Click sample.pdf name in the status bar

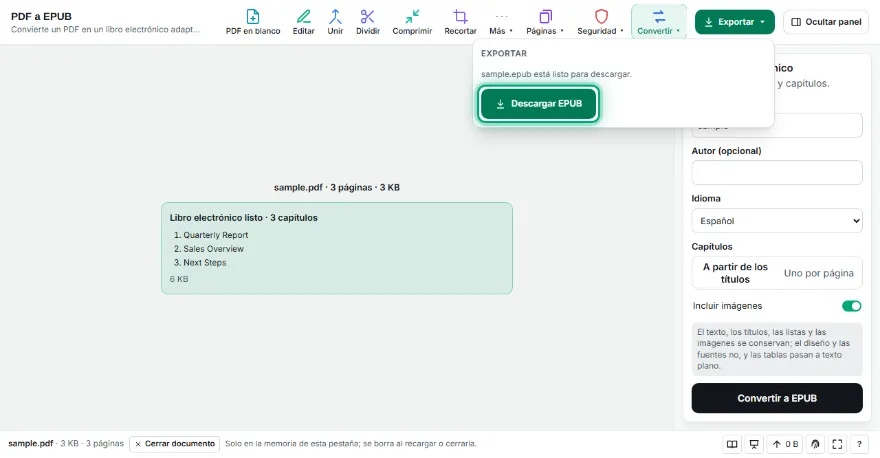30,443
